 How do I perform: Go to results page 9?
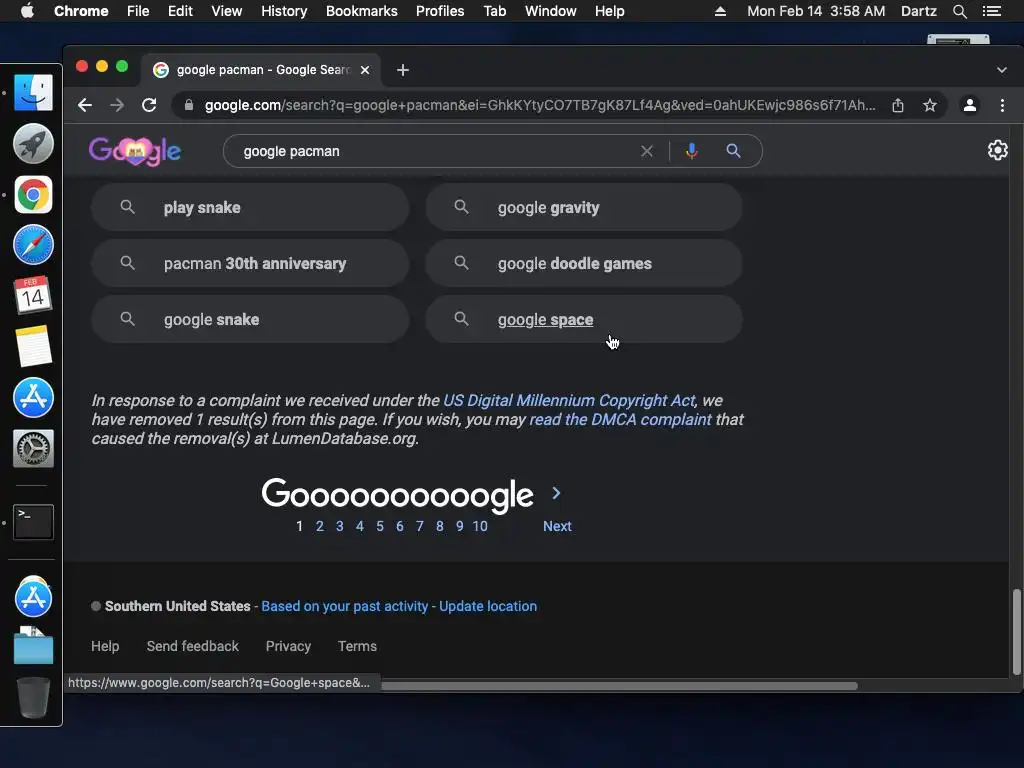point(460,526)
